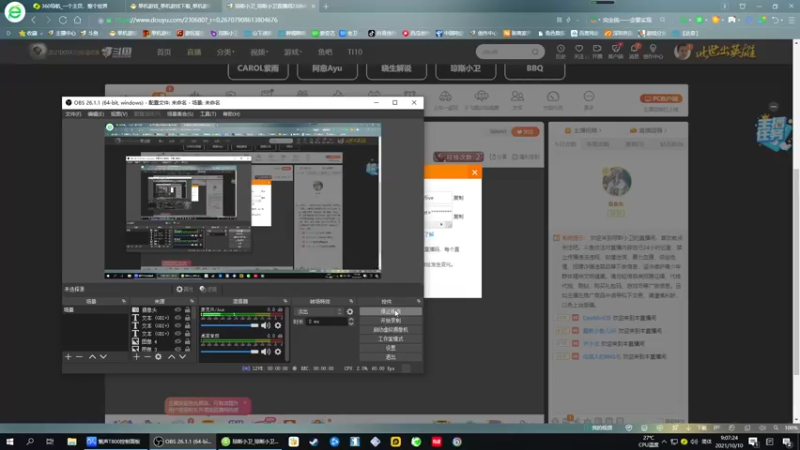Go to Douyu live tab in navigation
The height and width of the screenshot is (450, 800).
coord(194,52)
